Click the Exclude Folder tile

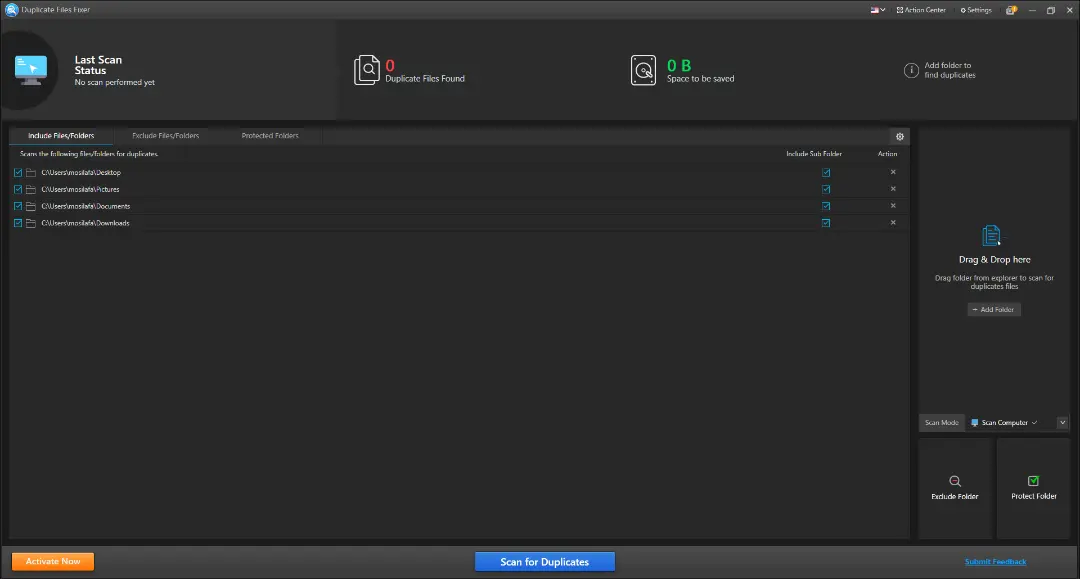[955, 487]
